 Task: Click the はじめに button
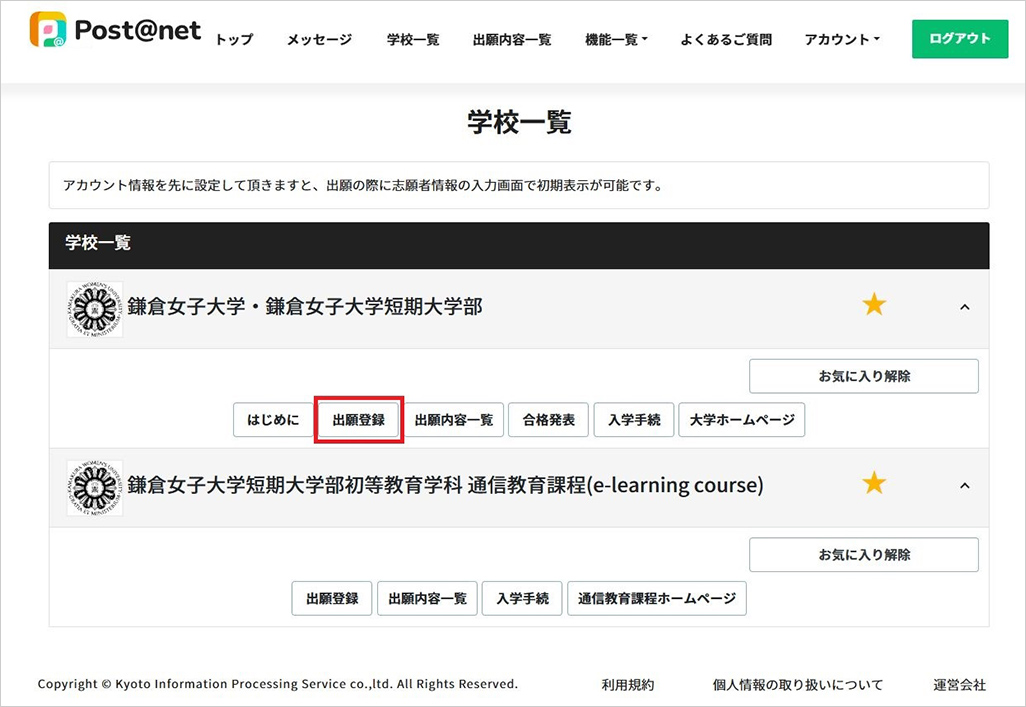tap(273, 420)
